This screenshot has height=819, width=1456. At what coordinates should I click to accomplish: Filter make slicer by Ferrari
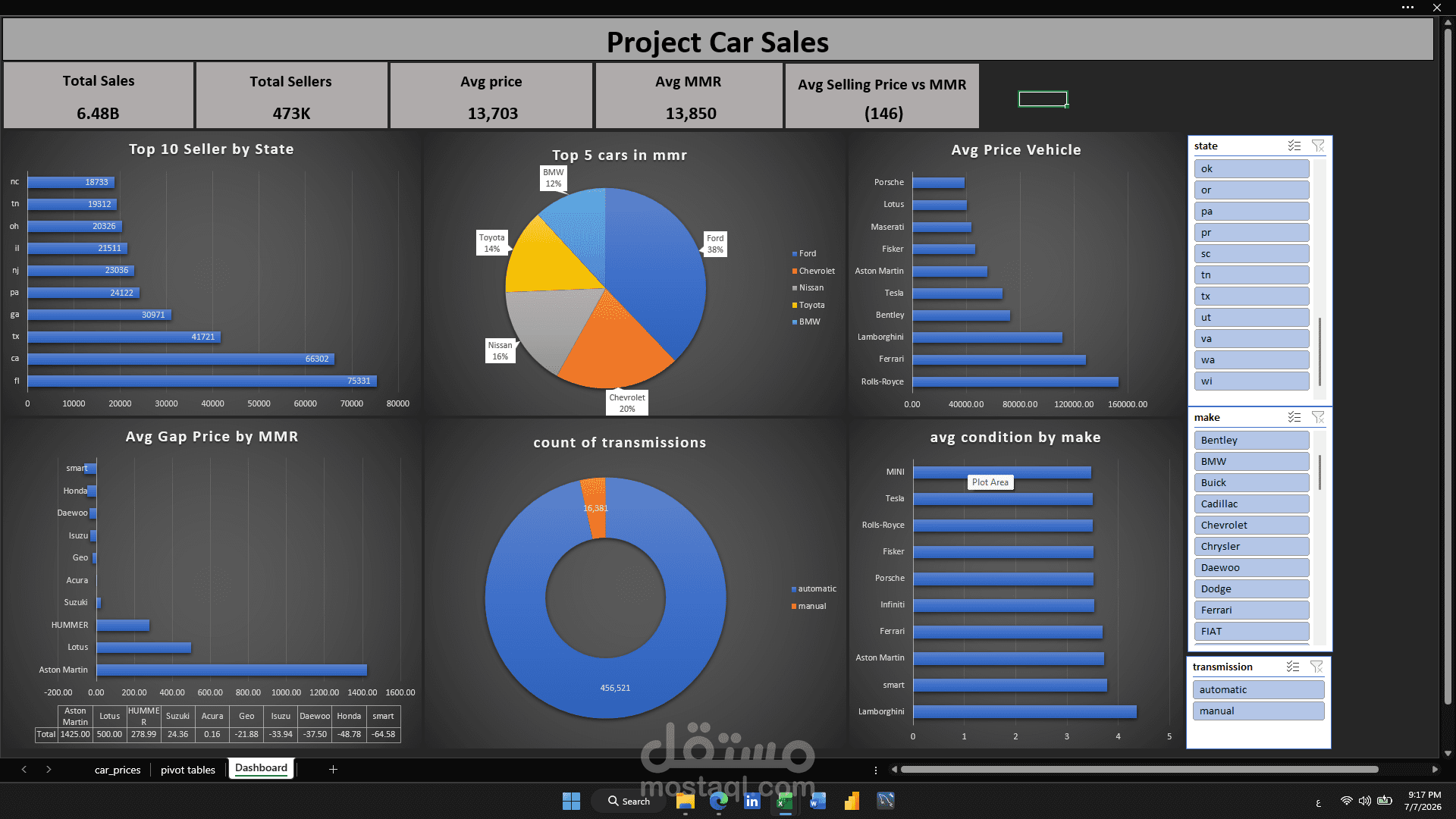[x=1251, y=610]
